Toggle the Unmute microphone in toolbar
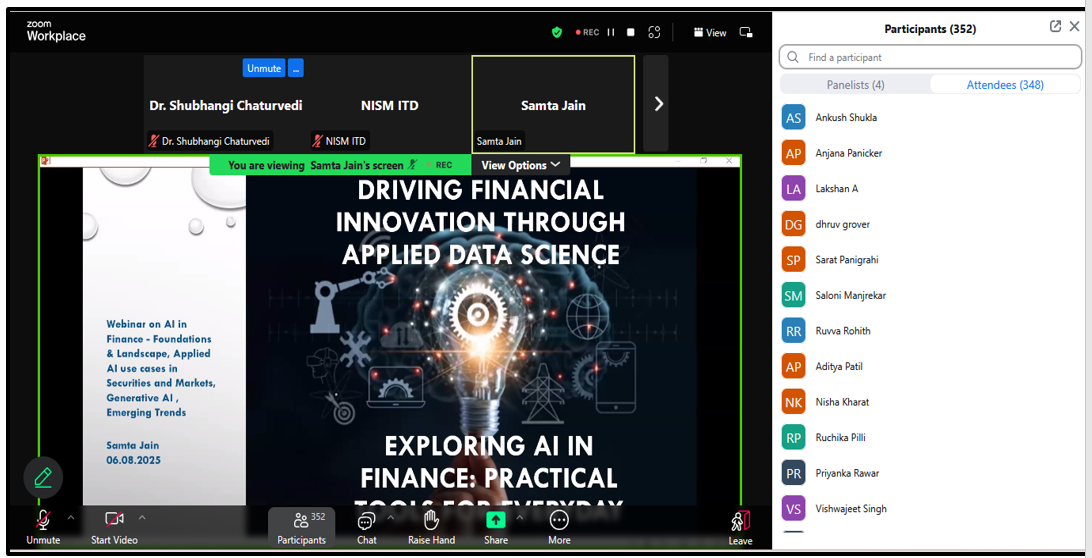The image size is (1092, 558). pos(43,521)
